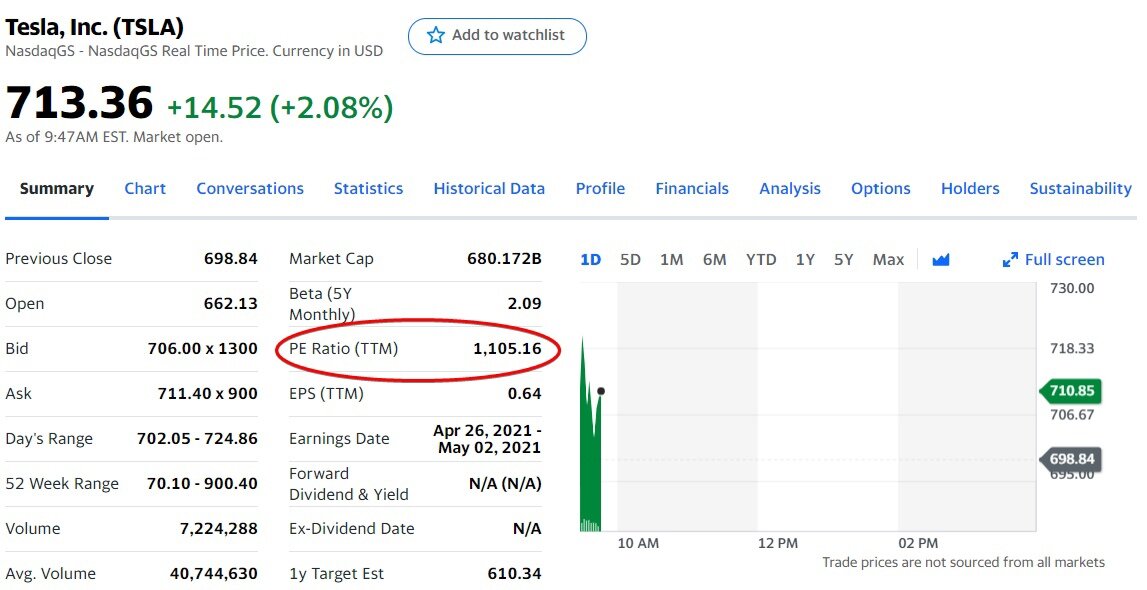
Task: Click the Day's Range value 702.05 - 724.86
Action: (x=198, y=439)
